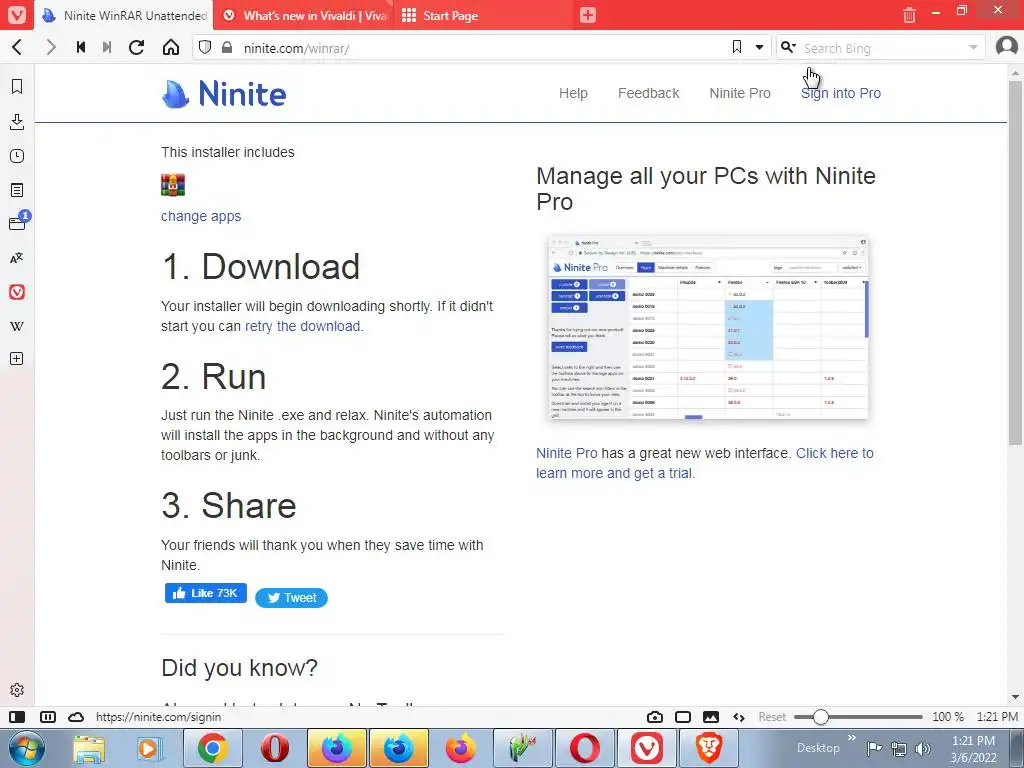Screen dimensions: 1024x768
Task: Open the closed tabs trash can
Action: click(x=909, y=14)
